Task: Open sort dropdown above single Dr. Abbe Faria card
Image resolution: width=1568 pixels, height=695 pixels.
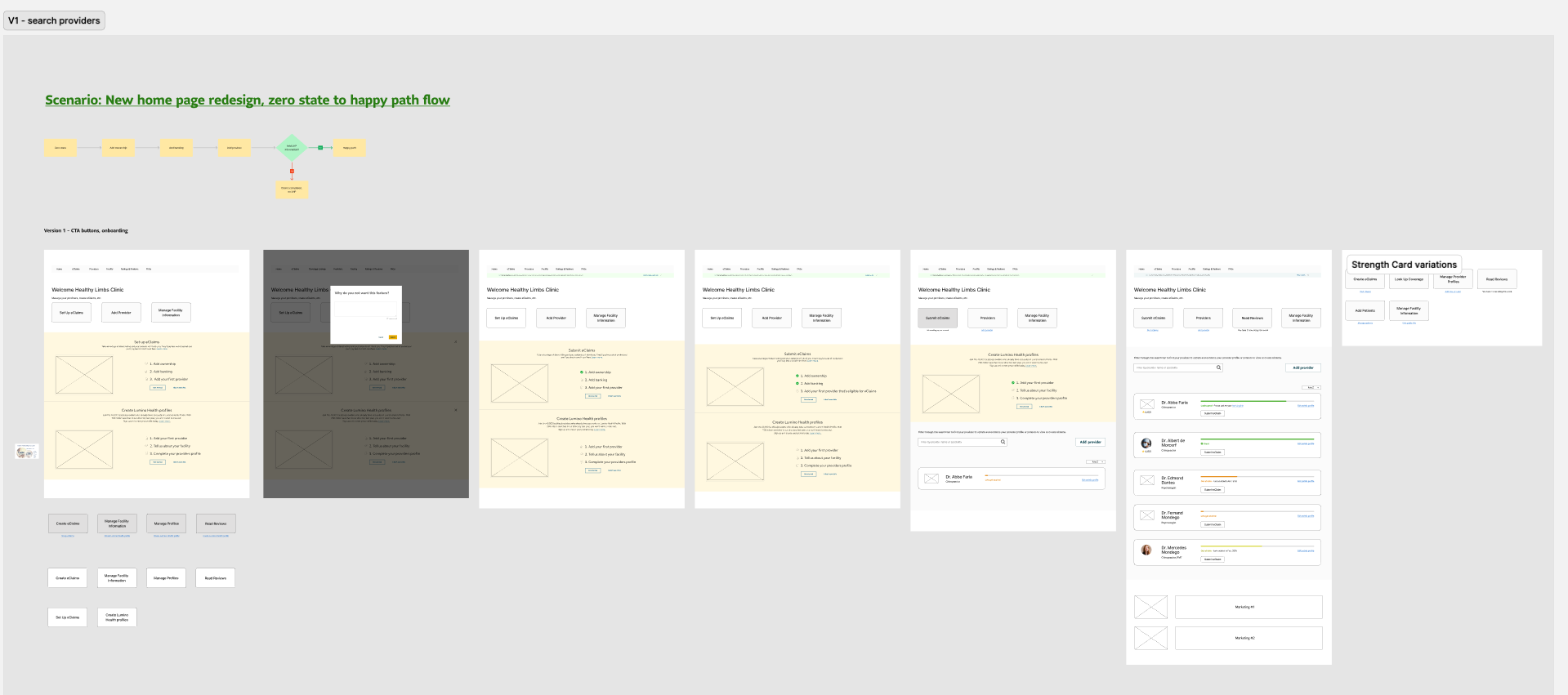Action: [x=1096, y=461]
